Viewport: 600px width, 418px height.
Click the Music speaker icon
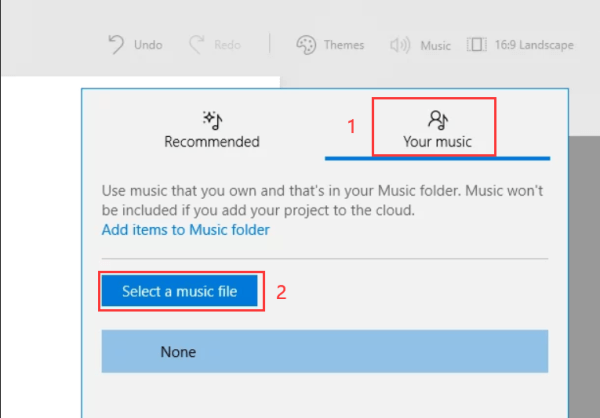(x=400, y=45)
